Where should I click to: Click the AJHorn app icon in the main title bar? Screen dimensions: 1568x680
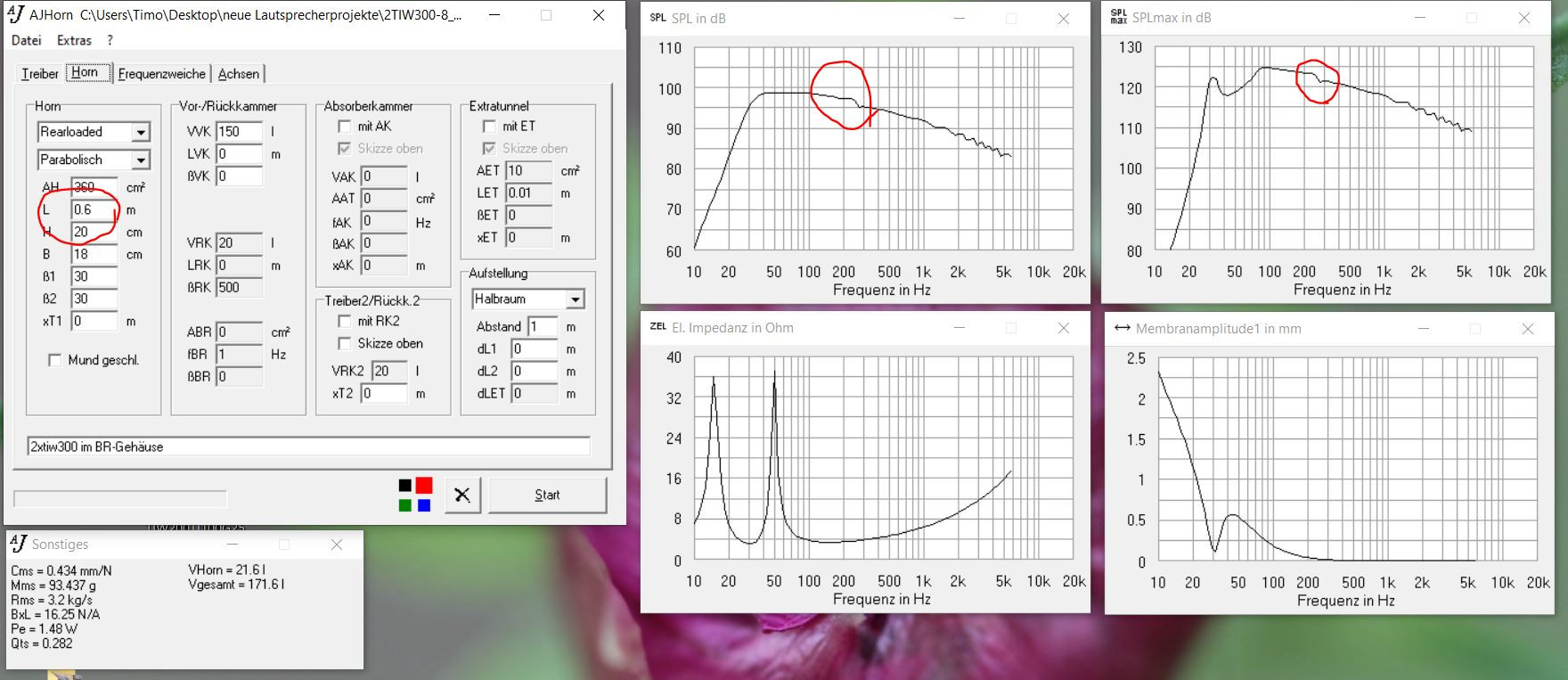15,14
